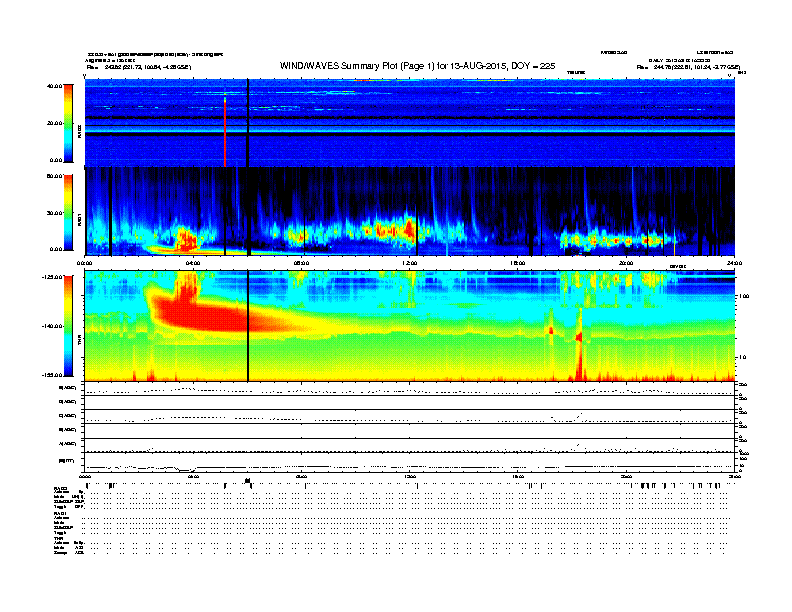Image resolution: width=792 pixels, height=612 pixels.
Task: Click the -155.00 label on TNR color scale
Action: [52, 375]
